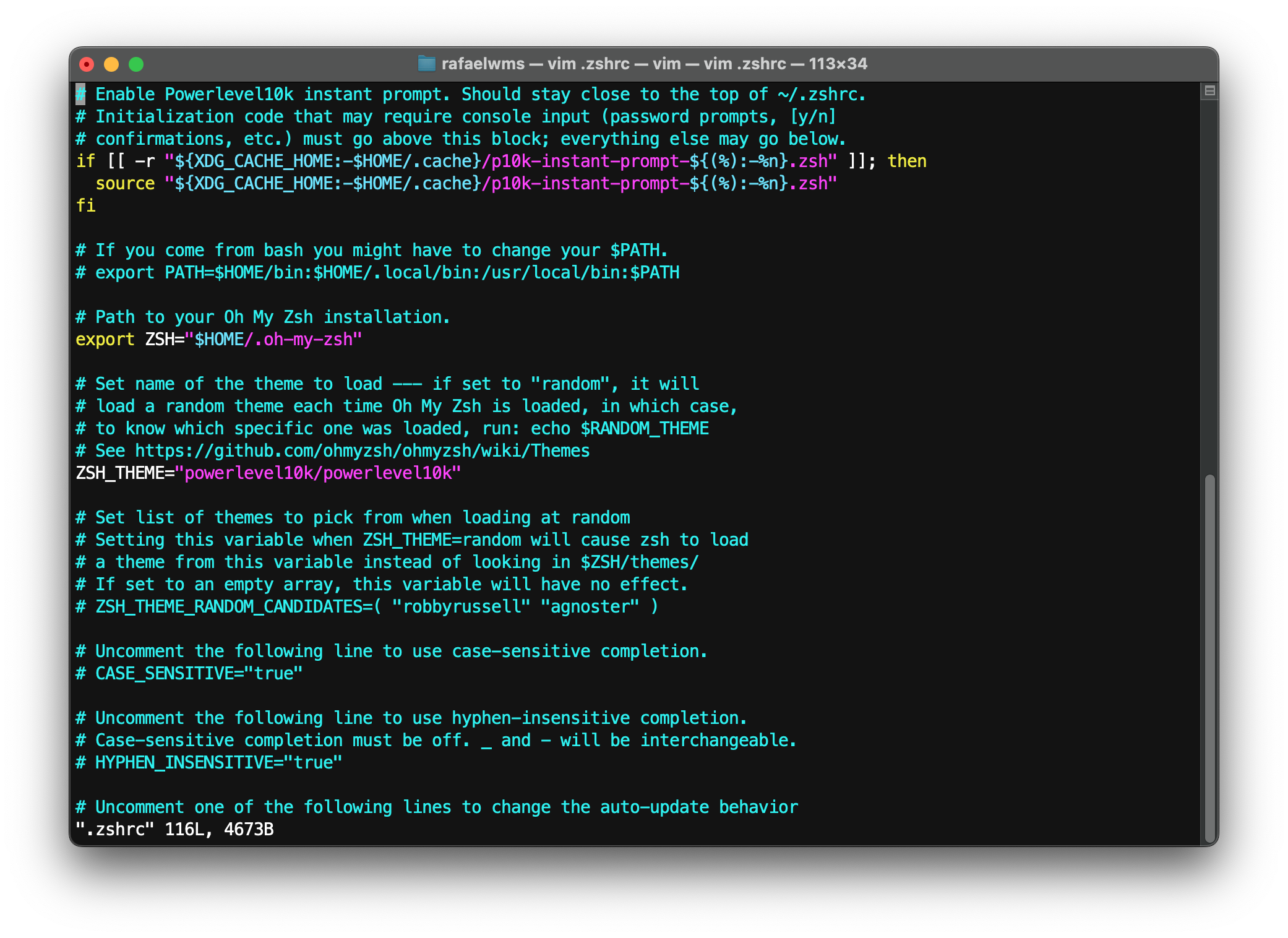Click 'Set list of themes to pick from'
The height and width of the screenshot is (938, 1288).
coord(353,517)
